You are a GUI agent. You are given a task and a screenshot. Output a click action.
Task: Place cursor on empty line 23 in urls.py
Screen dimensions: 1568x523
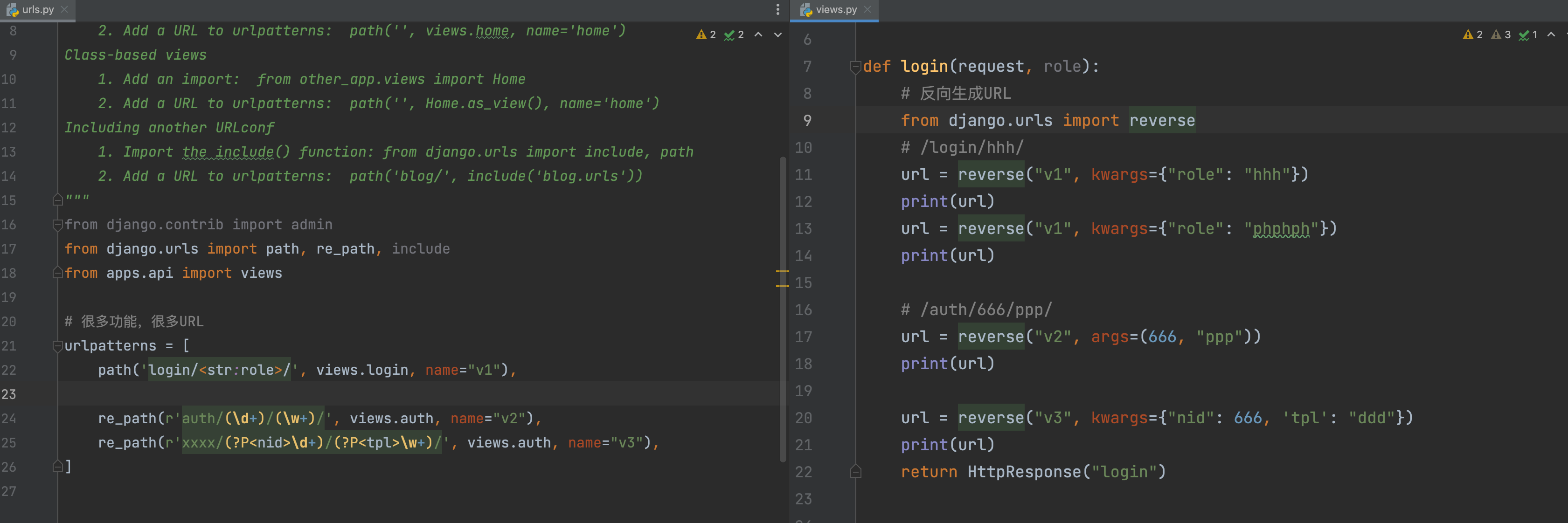(365, 393)
